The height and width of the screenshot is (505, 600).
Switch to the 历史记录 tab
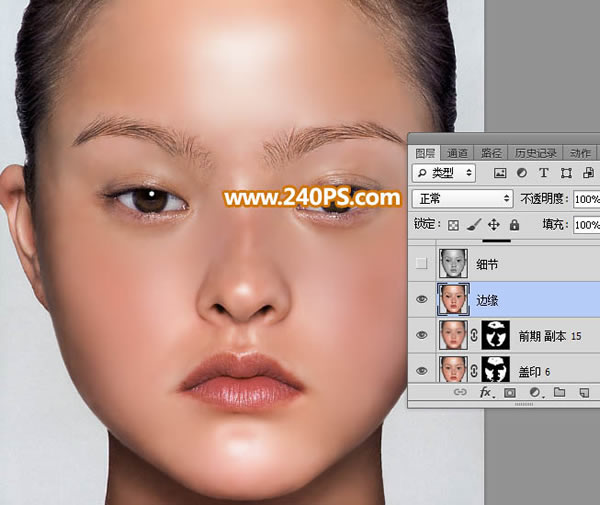click(535, 153)
